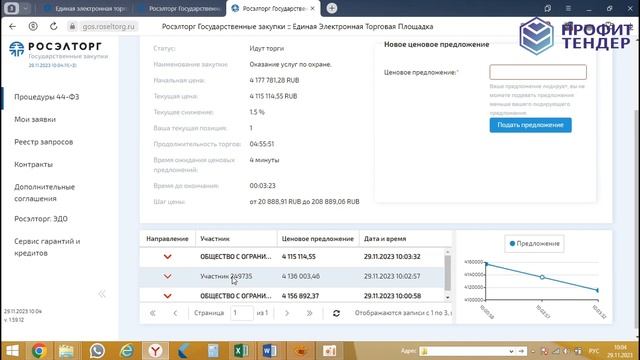Select the bid row 4 156 892,37
640x360 pixels.
click(291, 296)
